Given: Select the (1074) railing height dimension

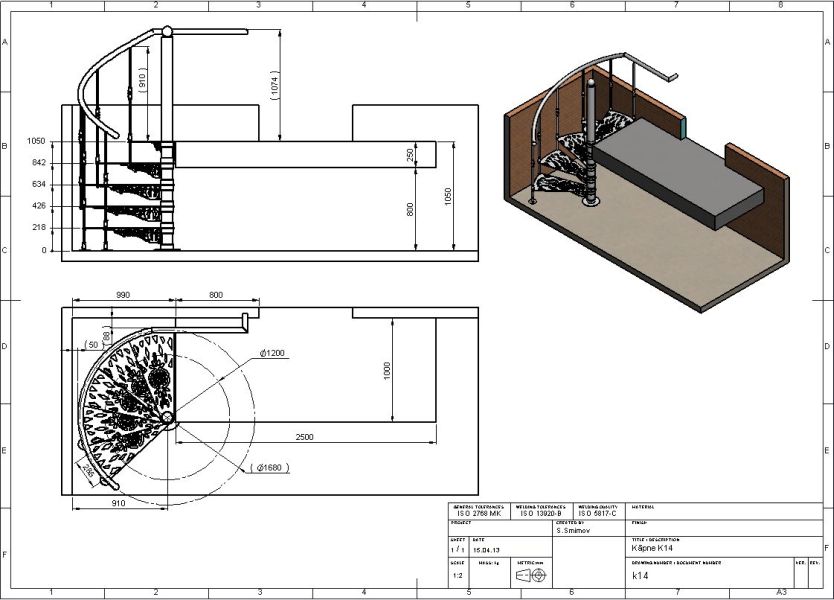Looking at the screenshot, I should (275, 85).
